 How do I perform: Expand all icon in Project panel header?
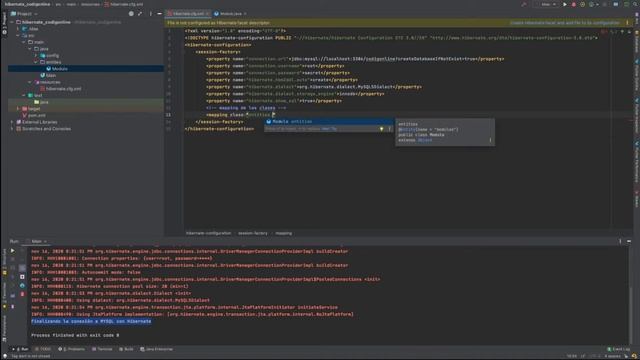pos(140,13)
